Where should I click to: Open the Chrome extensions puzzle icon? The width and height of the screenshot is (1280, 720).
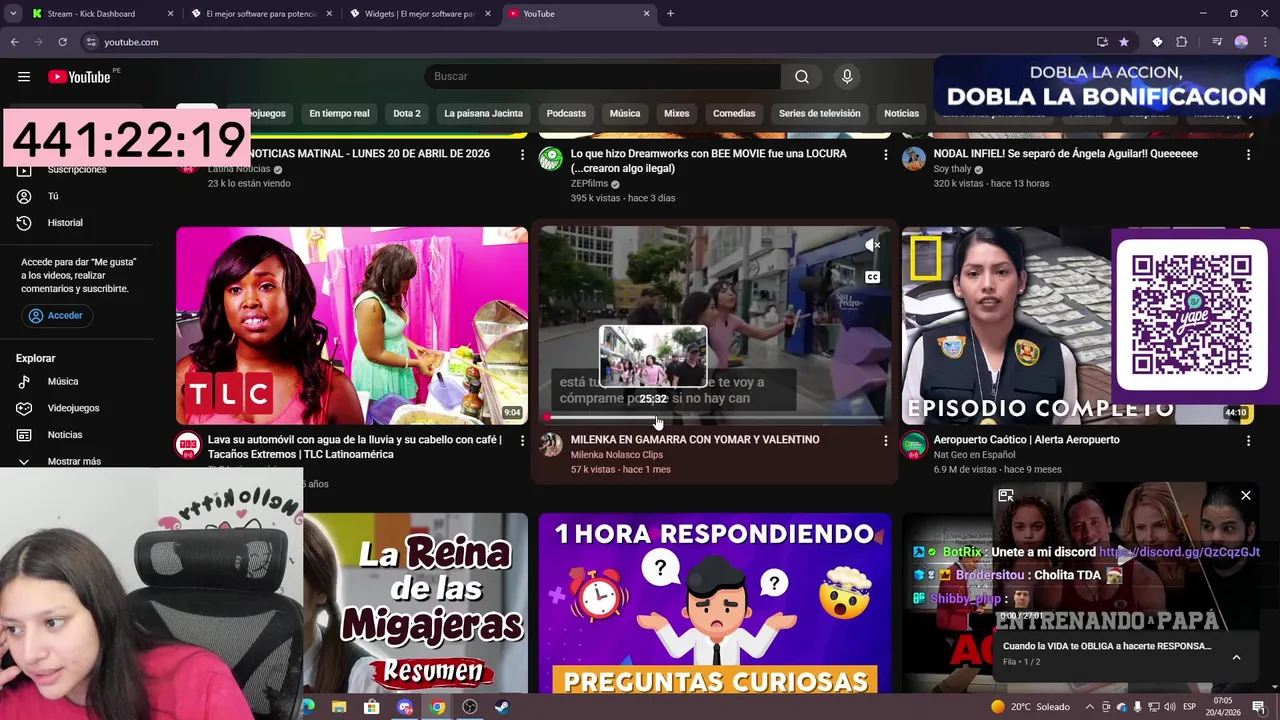[1181, 42]
